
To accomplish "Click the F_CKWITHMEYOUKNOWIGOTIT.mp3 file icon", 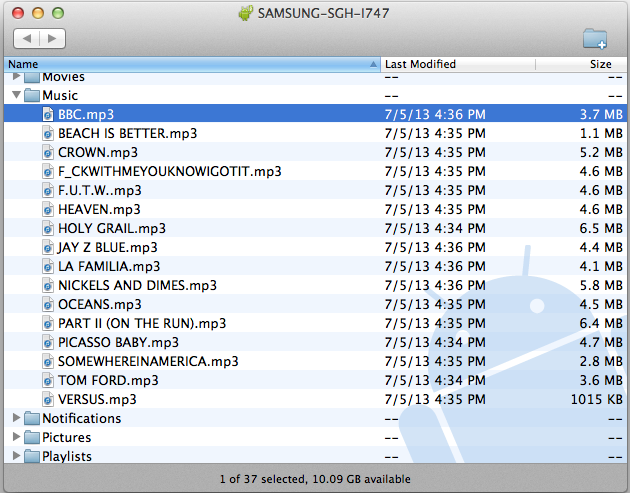I will (x=48, y=171).
